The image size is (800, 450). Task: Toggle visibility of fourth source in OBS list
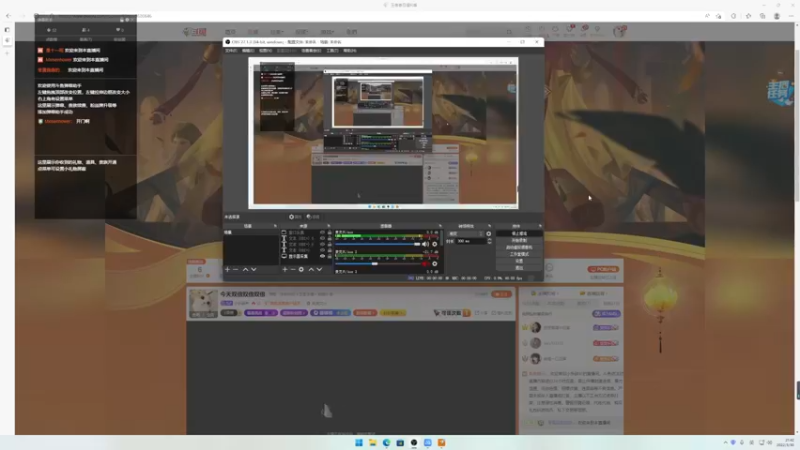coord(322,250)
